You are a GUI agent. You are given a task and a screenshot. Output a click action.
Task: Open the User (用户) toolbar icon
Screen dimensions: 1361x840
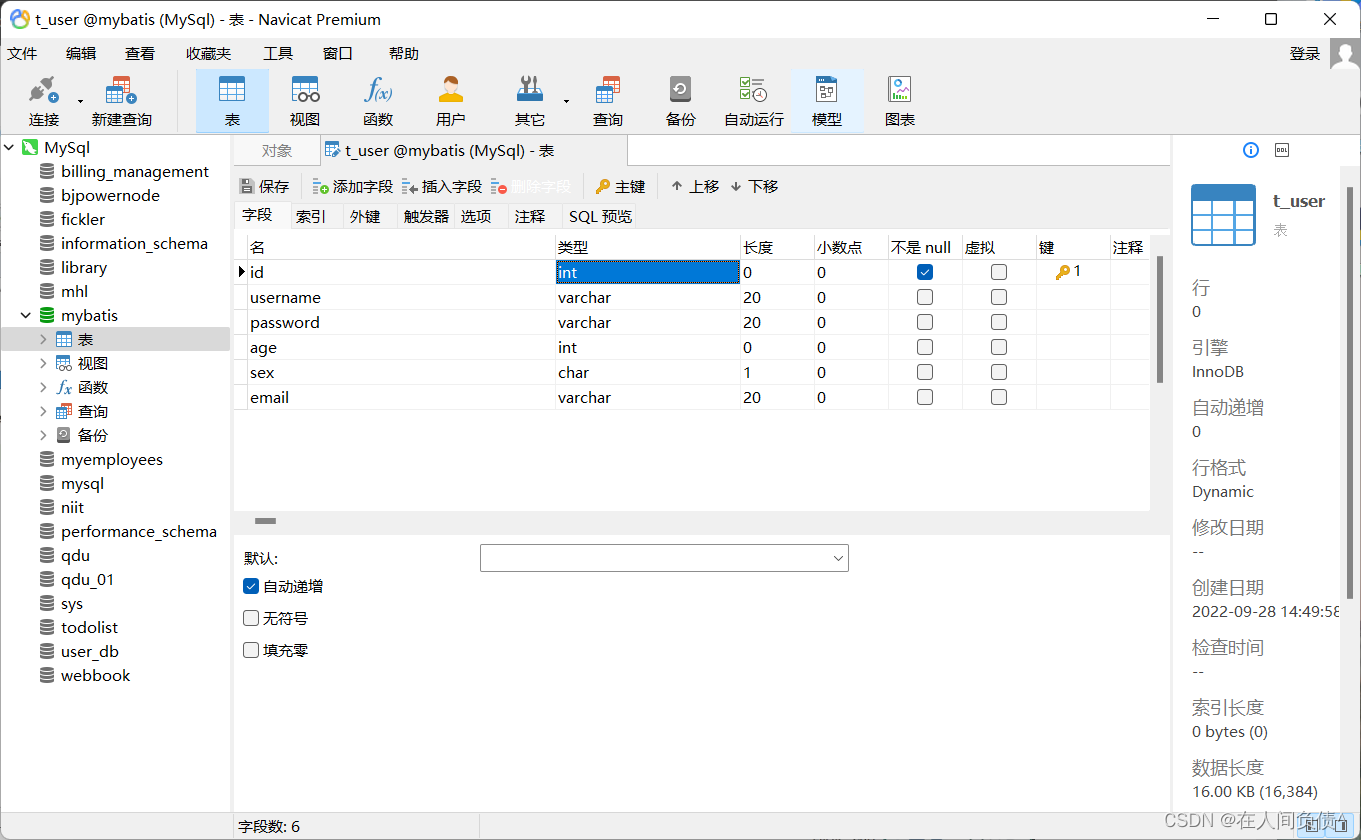pyautogui.click(x=451, y=100)
